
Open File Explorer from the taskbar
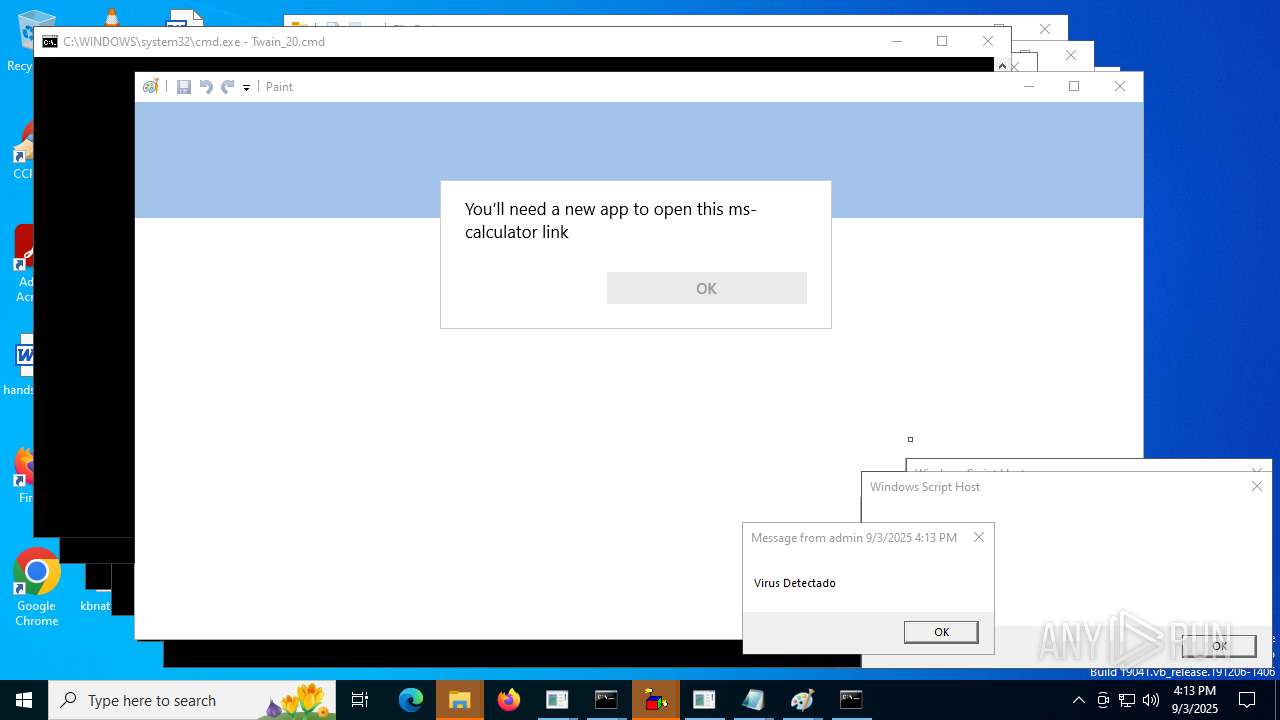(459, 700)
